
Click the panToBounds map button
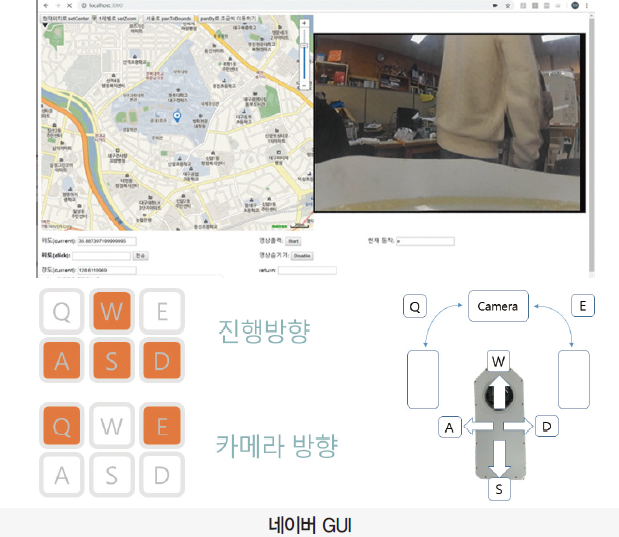(169, 19)
